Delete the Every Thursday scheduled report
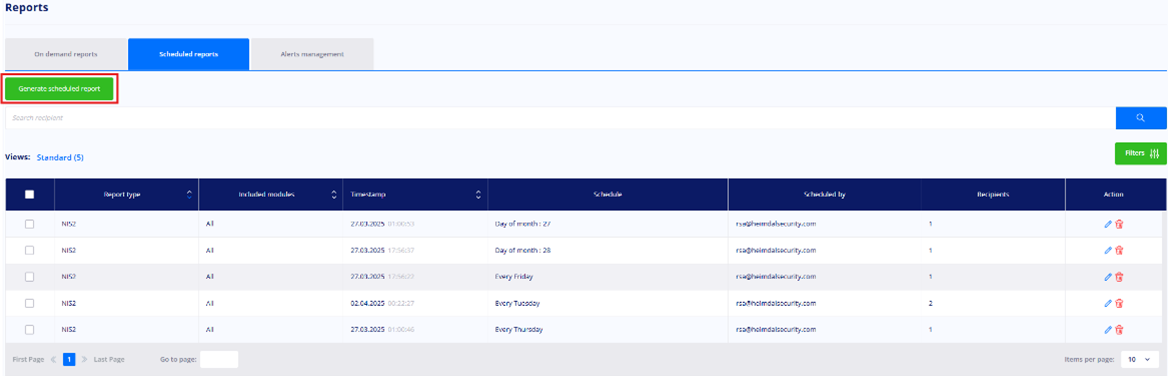Viewport: 1168px width, 376px height. tap(1119, 330)
